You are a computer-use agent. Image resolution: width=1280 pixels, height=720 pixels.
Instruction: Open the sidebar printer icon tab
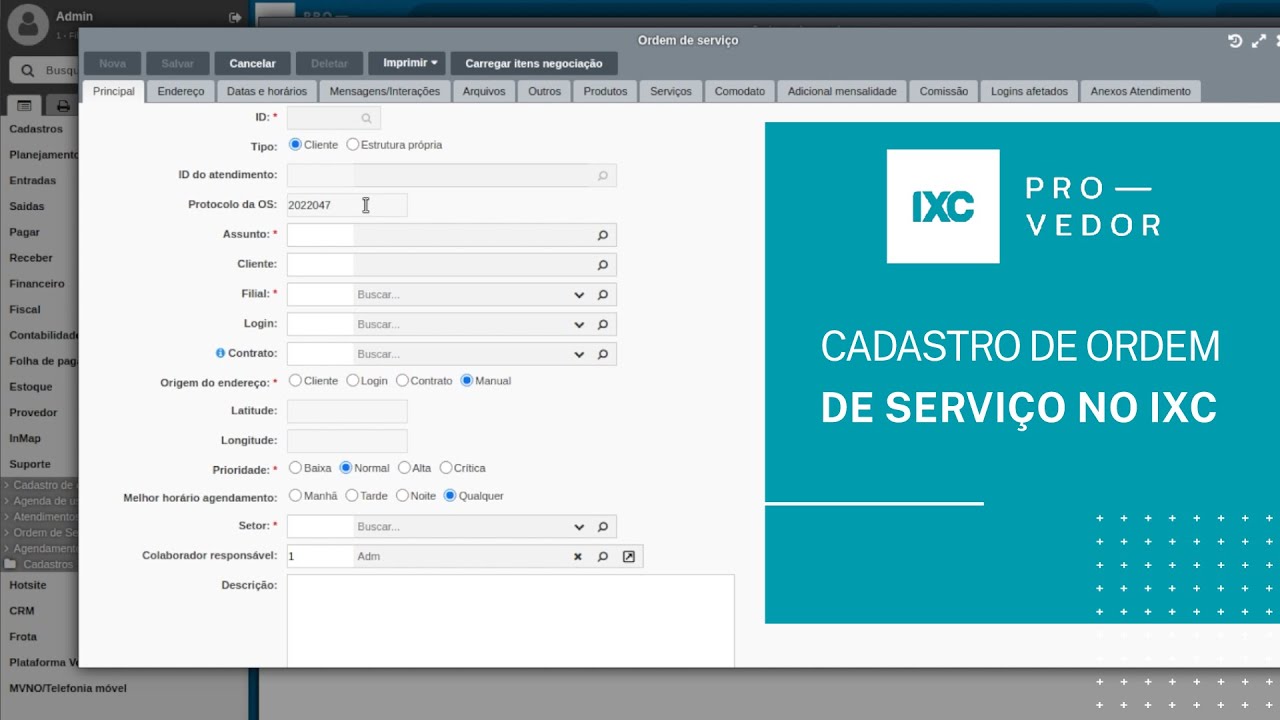(63, 105)
